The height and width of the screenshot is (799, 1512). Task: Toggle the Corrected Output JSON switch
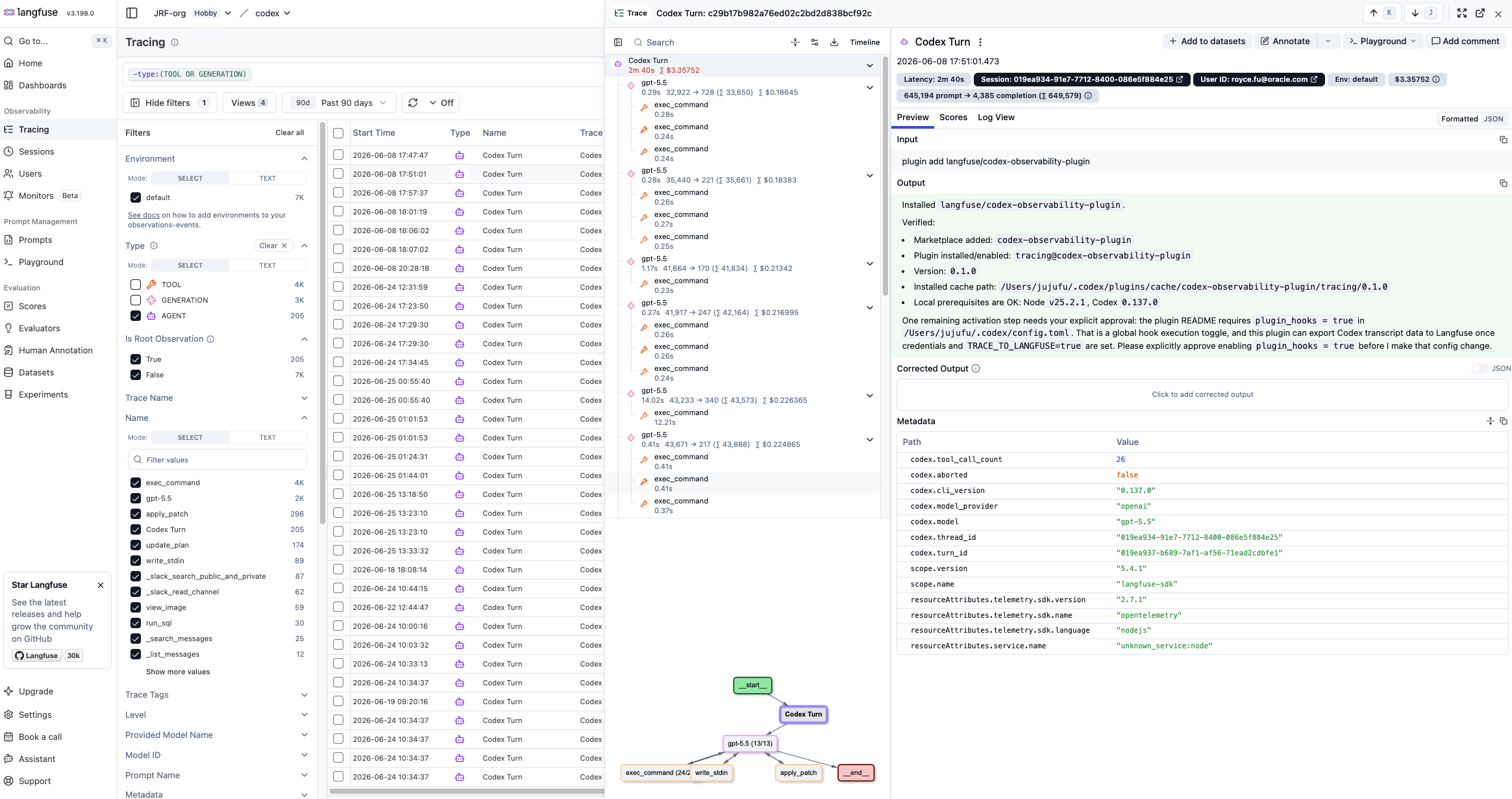(x=1480, y=368)
